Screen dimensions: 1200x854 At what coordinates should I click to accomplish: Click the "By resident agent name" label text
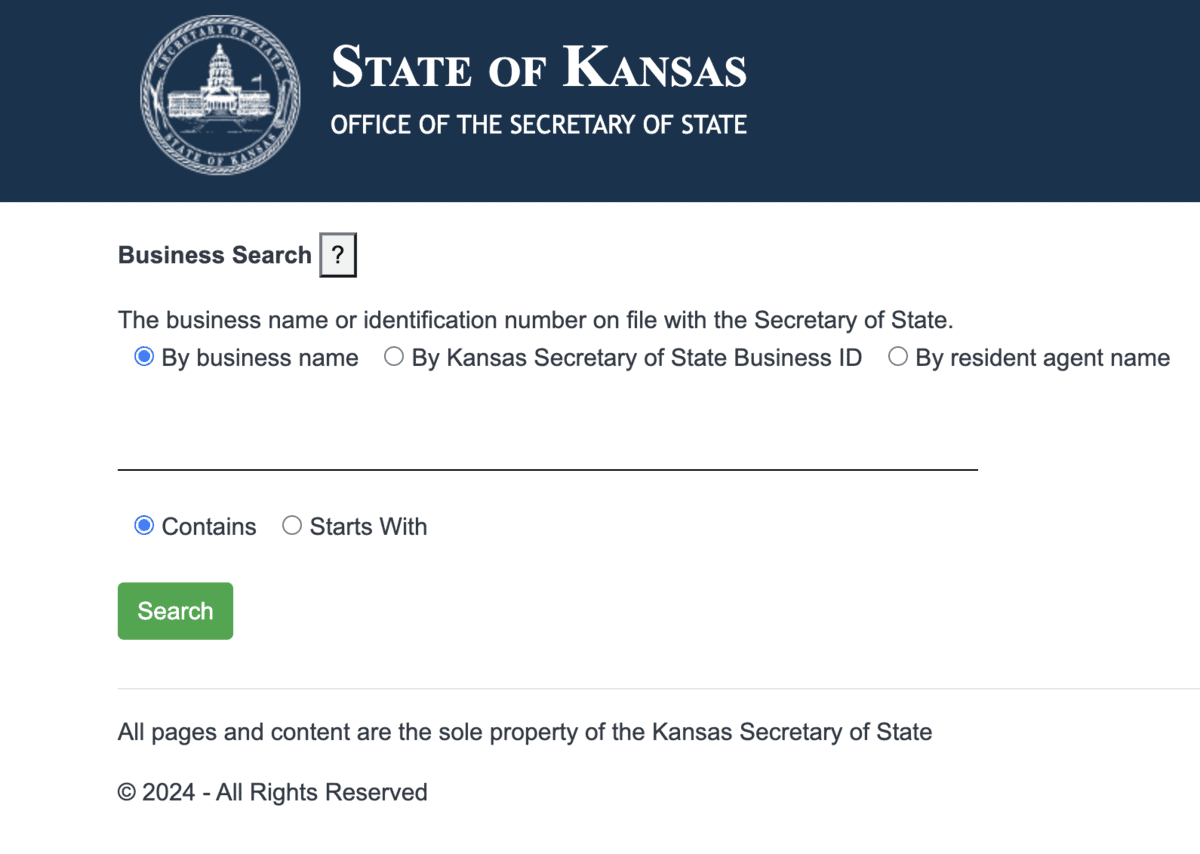[x=1040, y=357]
